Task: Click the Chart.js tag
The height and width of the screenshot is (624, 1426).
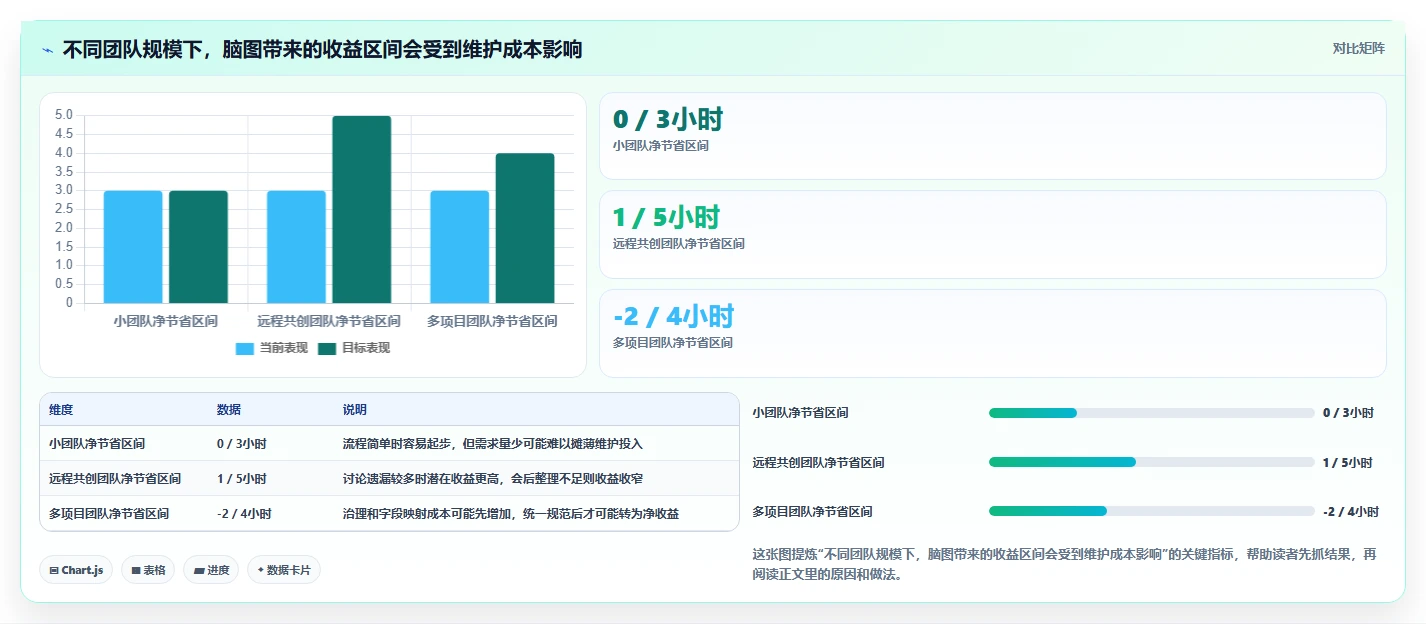Action: (x=76, y=570)
